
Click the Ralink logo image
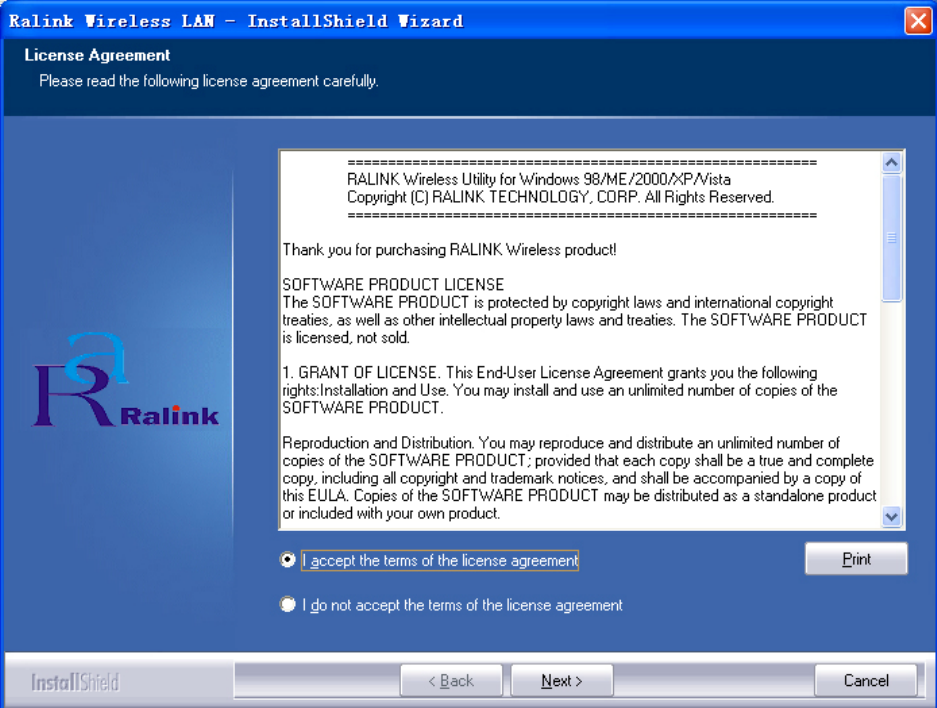pyautogui.click(x=127, y=380)
